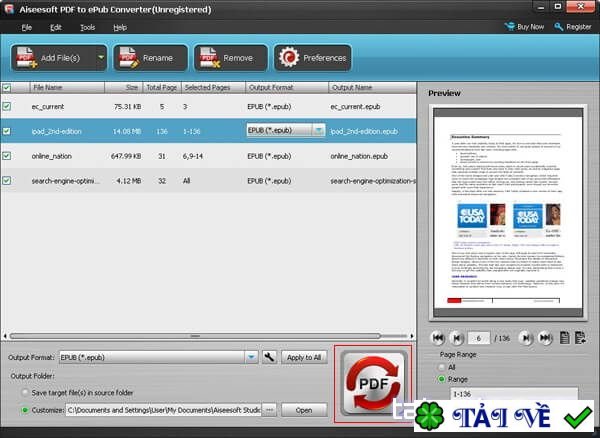
Task: Click the page export icon beside it
Action: point(580,338)
